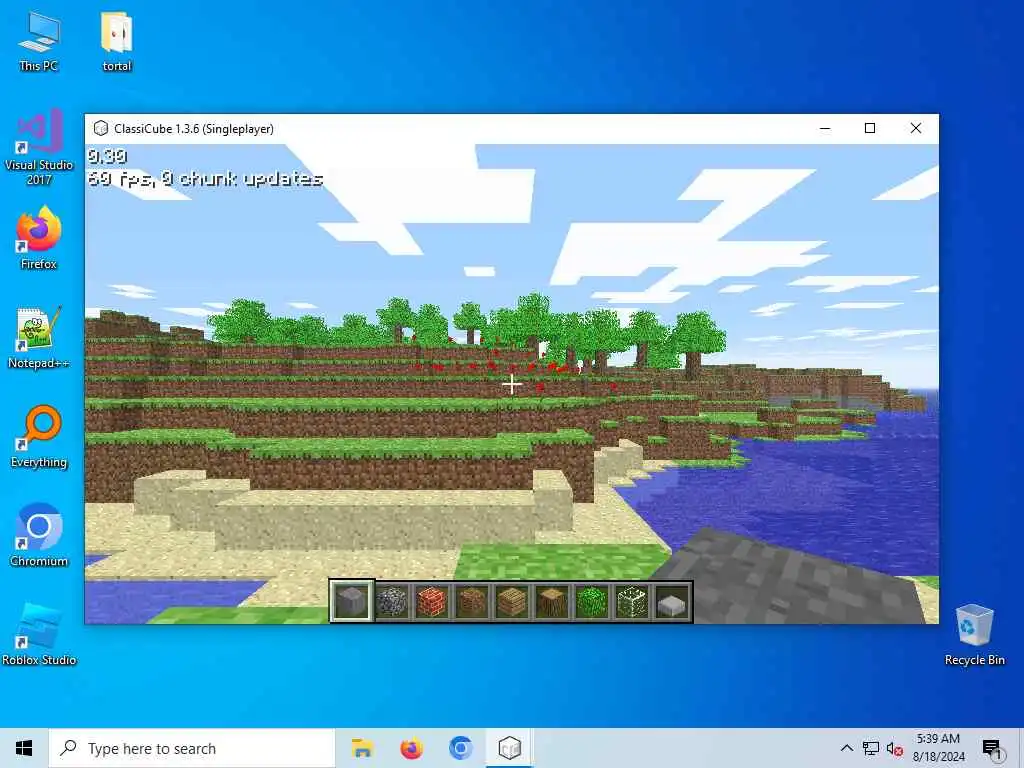
Task: Select the glass block in the hotbar
Action: (x=632, y=601)
